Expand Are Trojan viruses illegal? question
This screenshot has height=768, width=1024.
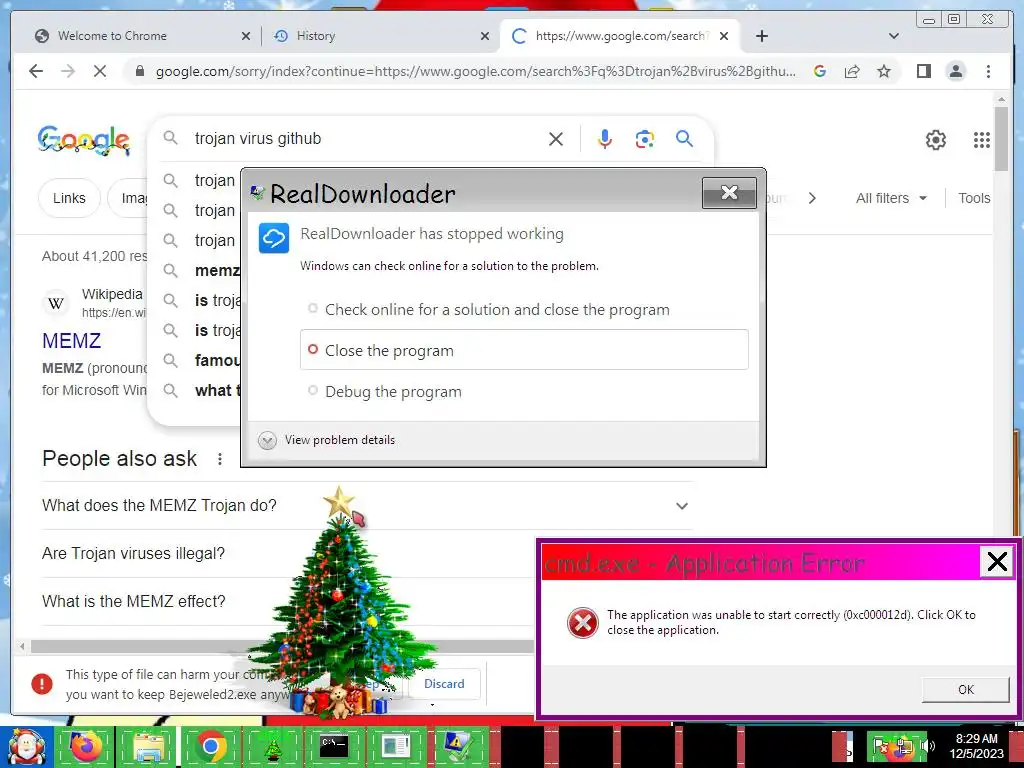(287, 554)
